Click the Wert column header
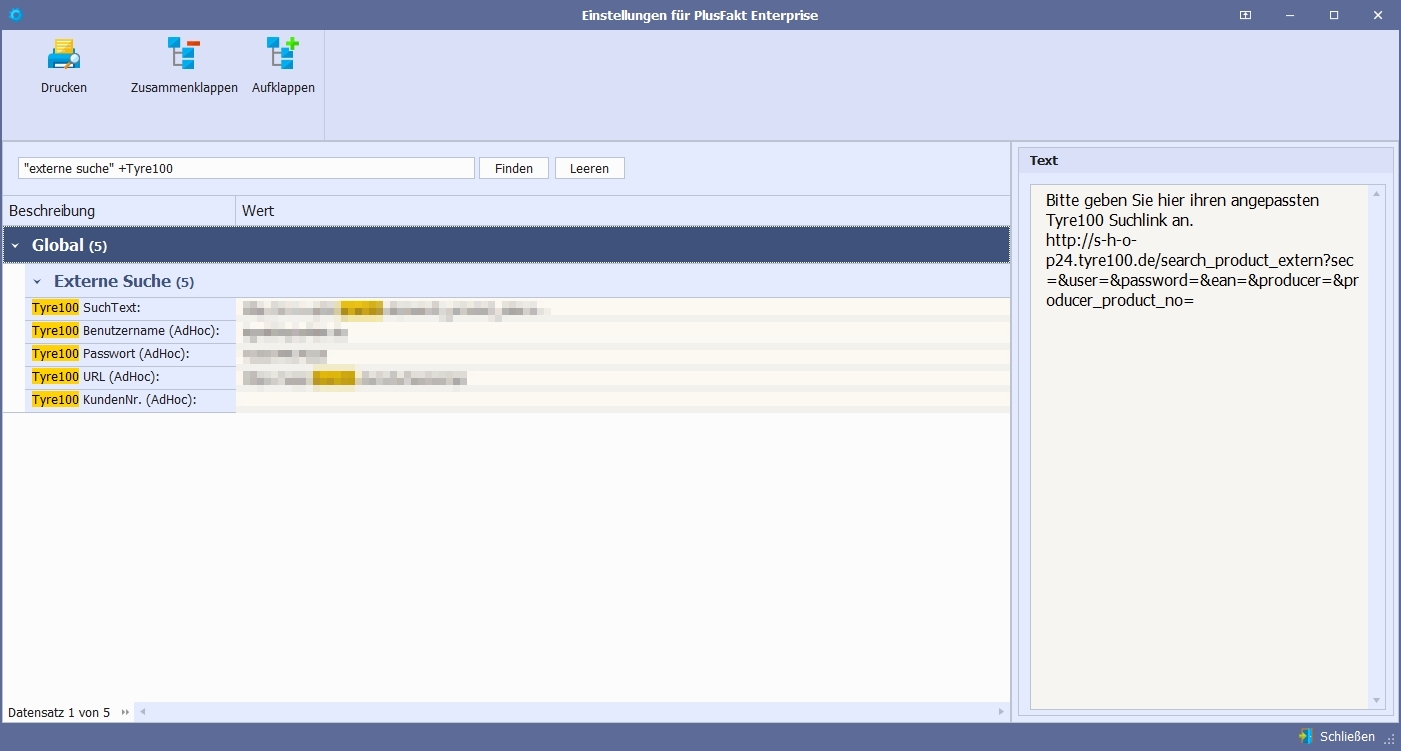The width and height of the screenshot is (1401, 751). (x=622, y=211)
